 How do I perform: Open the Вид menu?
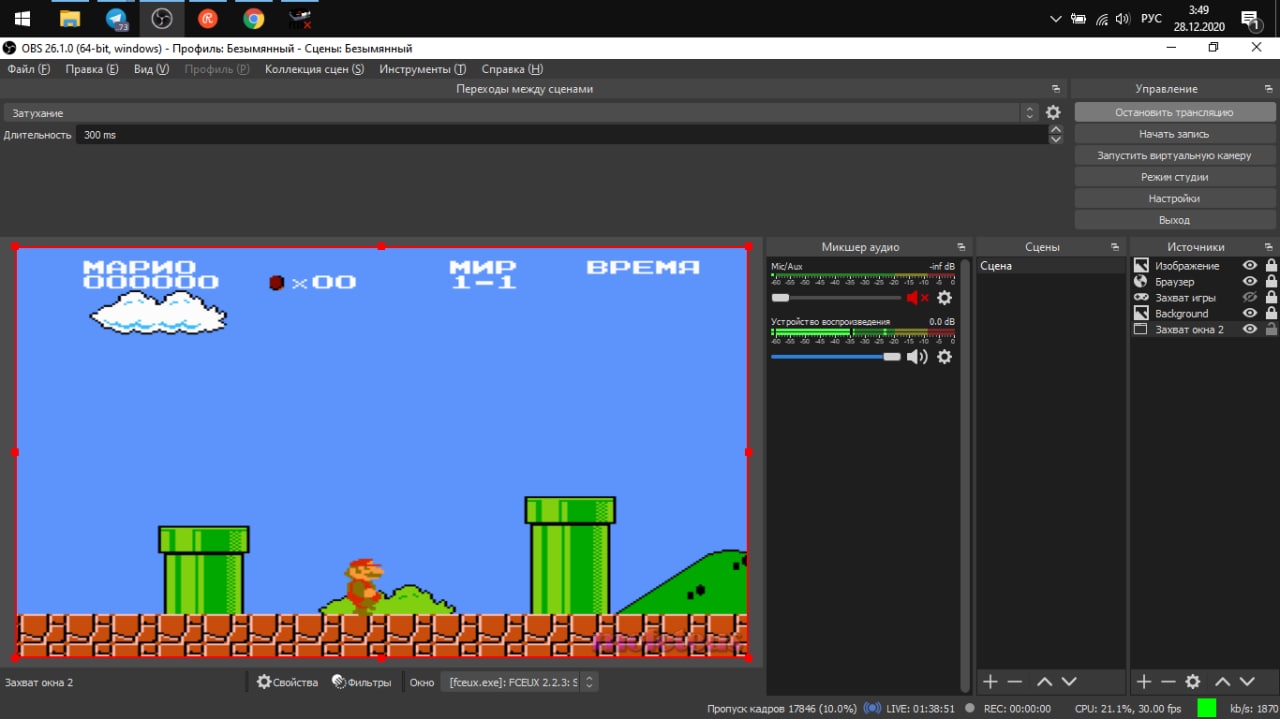click(151, 69)
